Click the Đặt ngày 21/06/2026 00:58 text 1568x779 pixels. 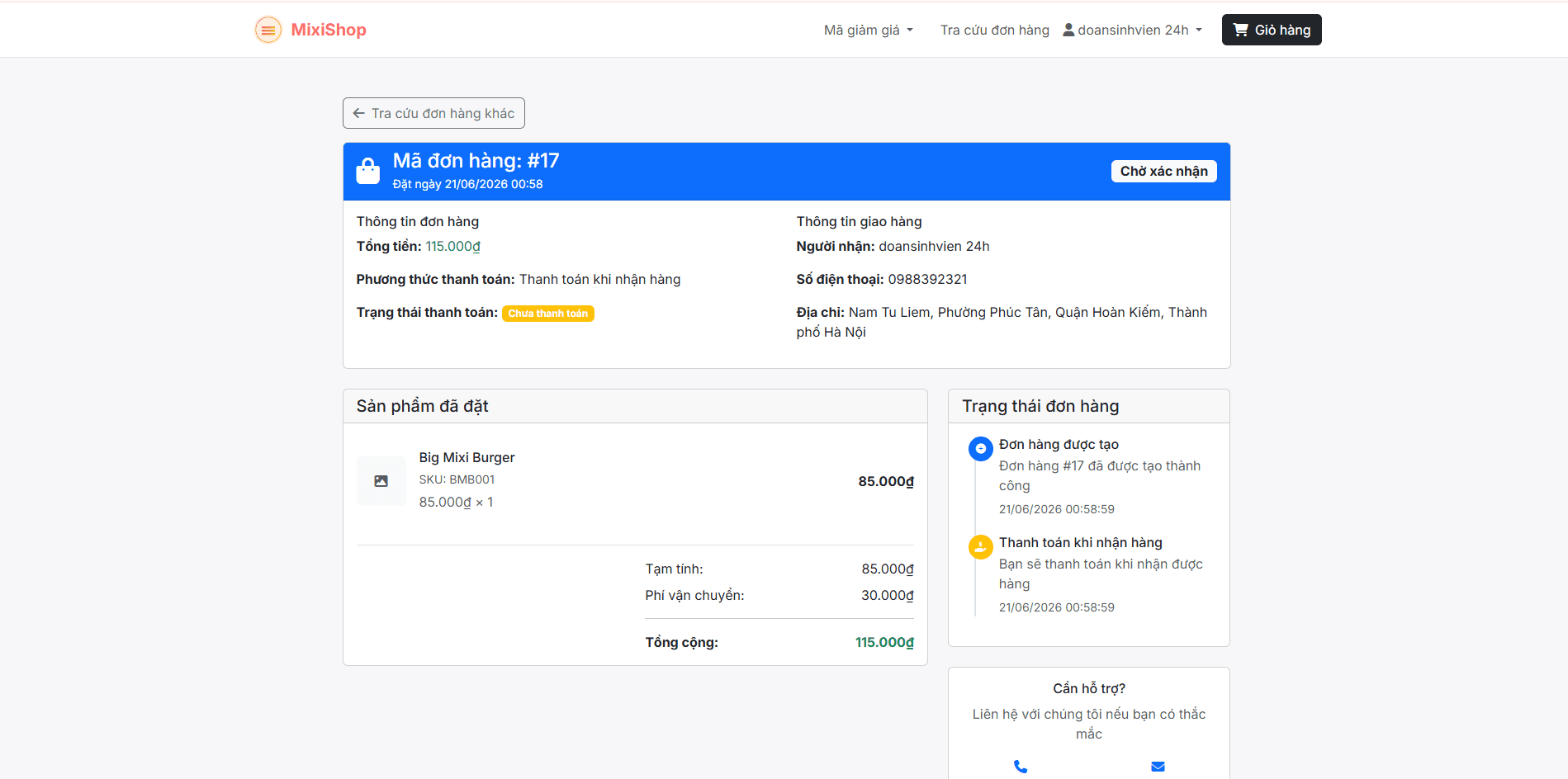pyautogui.click(x=467, y=184)
